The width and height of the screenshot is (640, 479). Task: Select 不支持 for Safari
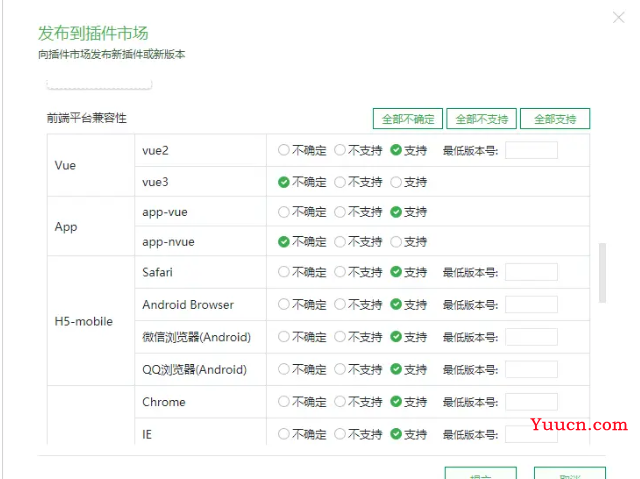(340, 272)
